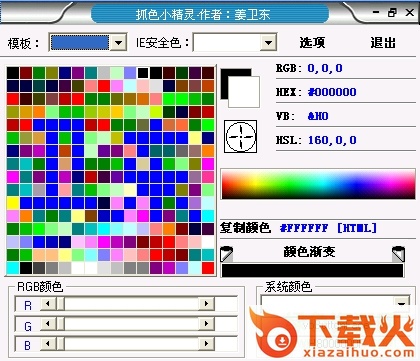This screenshot has height=361, width=420.
Task: Open the 模板 template dropdown arrow
Action: pos(118,42)
